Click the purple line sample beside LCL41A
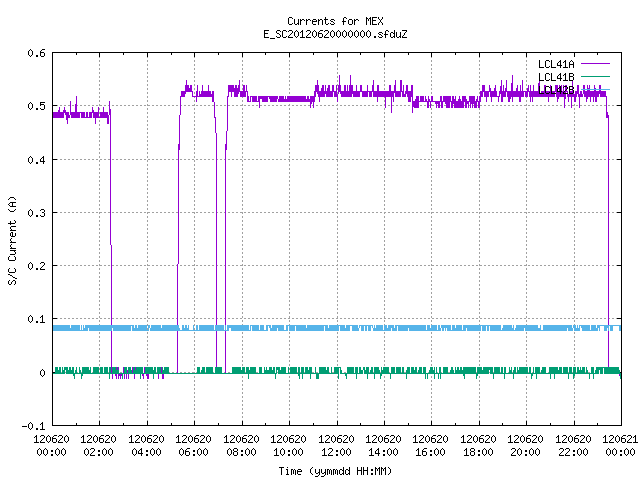The width and height of the screenshot is (640, 480). coord(595,64)
